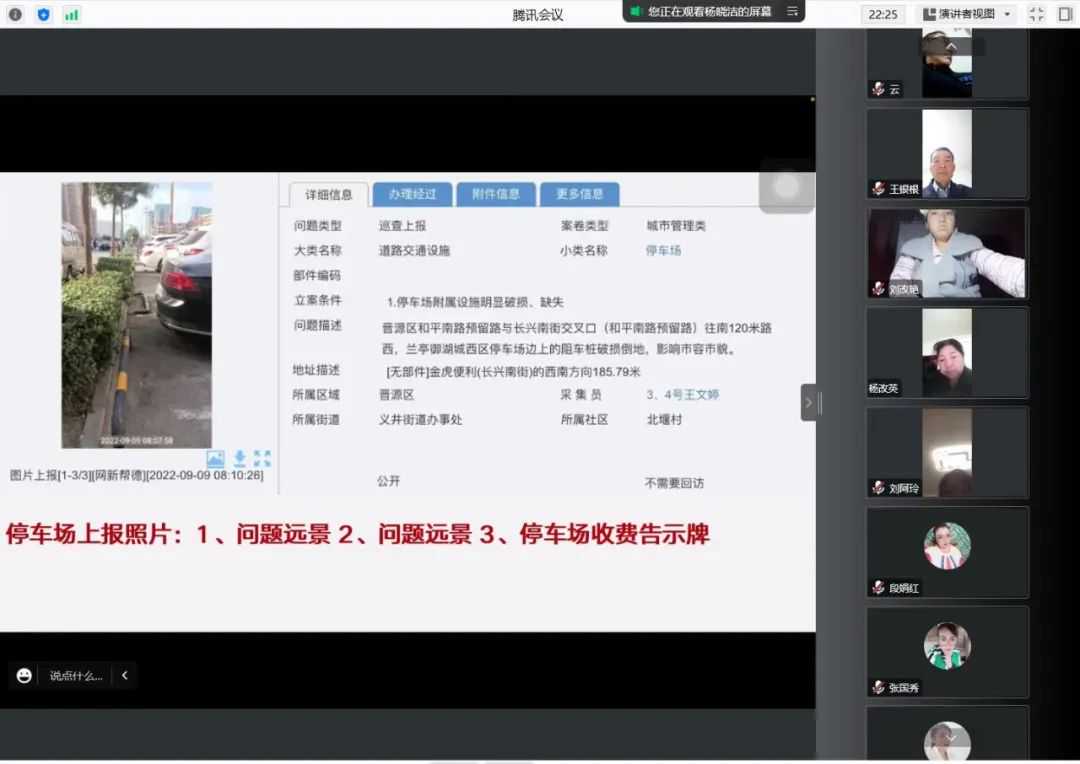Type in the 说点什么 chat field

[x=76, y=676]
